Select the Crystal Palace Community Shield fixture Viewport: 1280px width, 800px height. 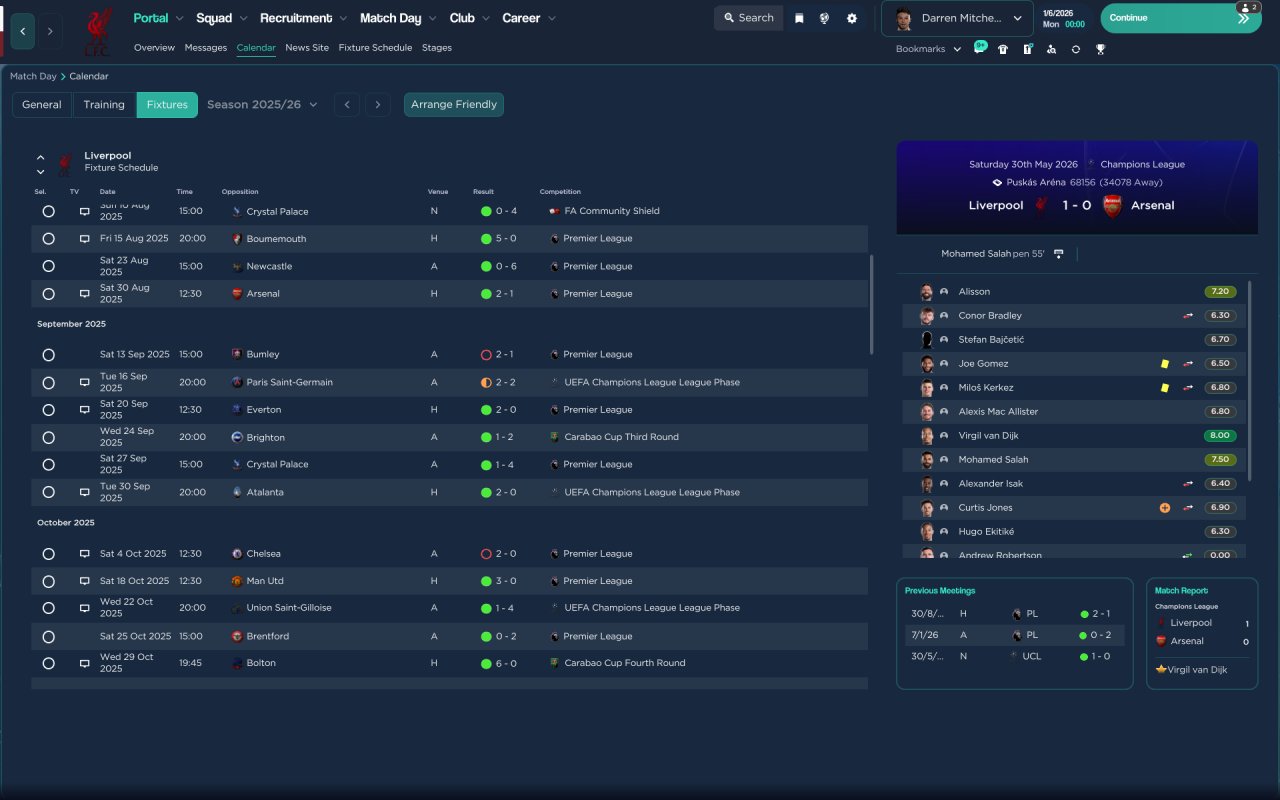click(48, 212)
